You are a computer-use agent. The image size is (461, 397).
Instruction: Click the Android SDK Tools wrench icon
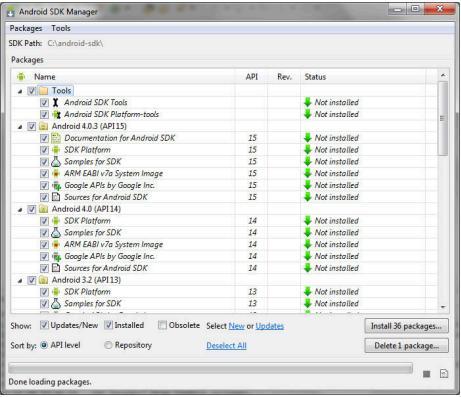tap(56, 102)
